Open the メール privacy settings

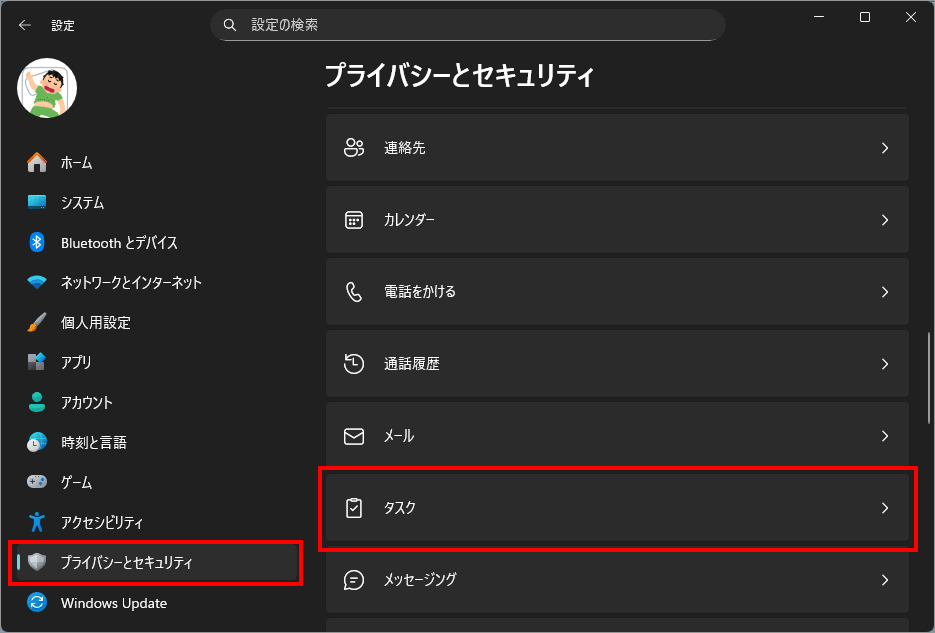tap(617, 436)
